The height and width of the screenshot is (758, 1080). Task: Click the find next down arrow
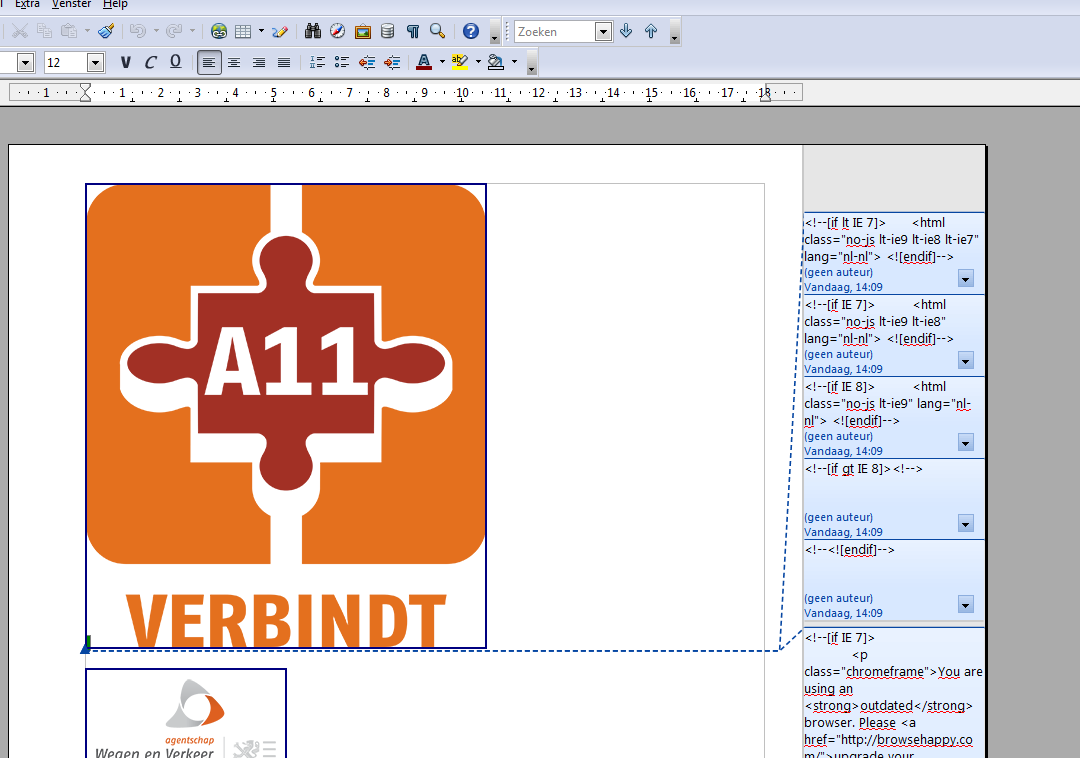(627, 32)
